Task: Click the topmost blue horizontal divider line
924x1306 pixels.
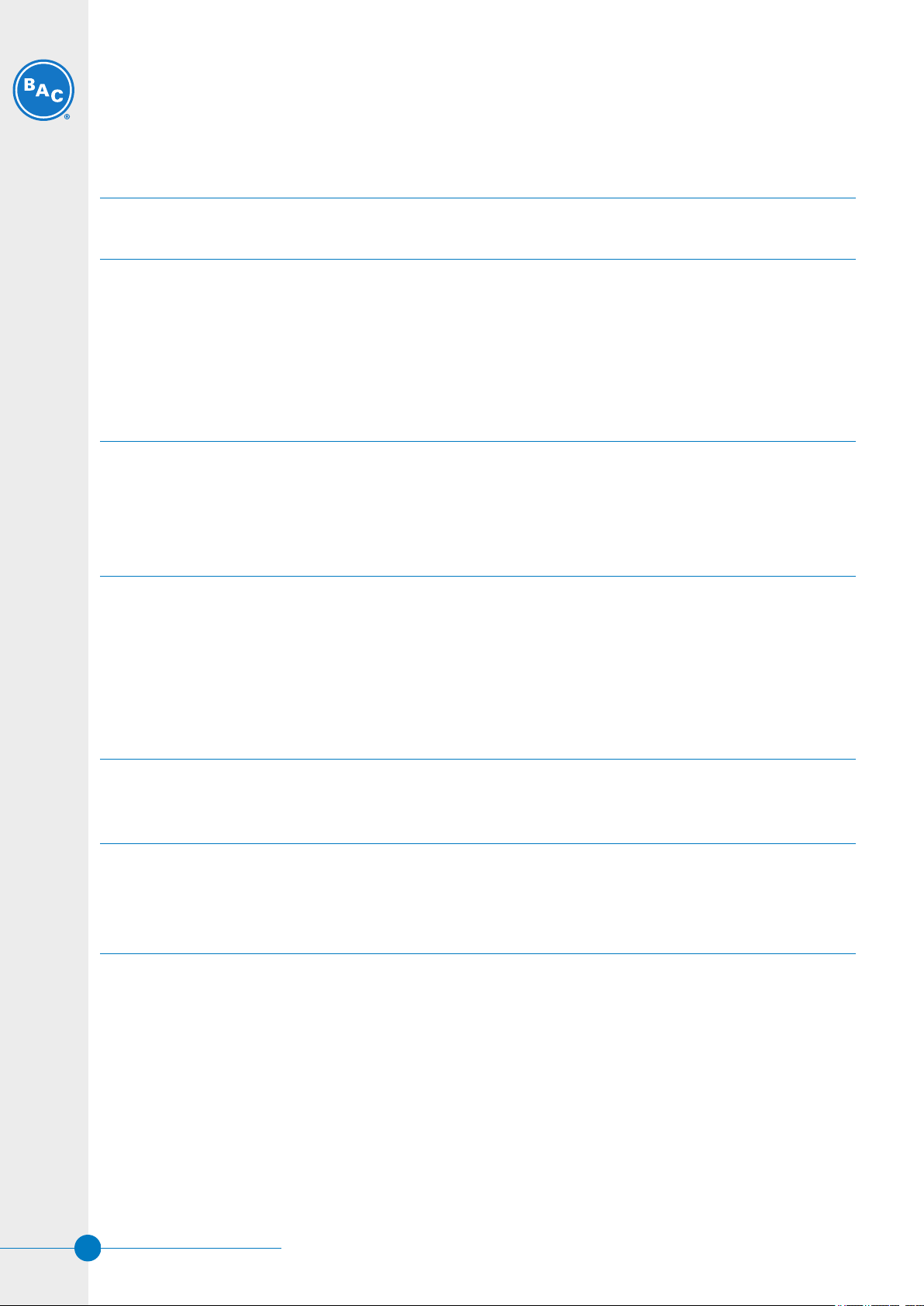Action: tap(478, 198)
